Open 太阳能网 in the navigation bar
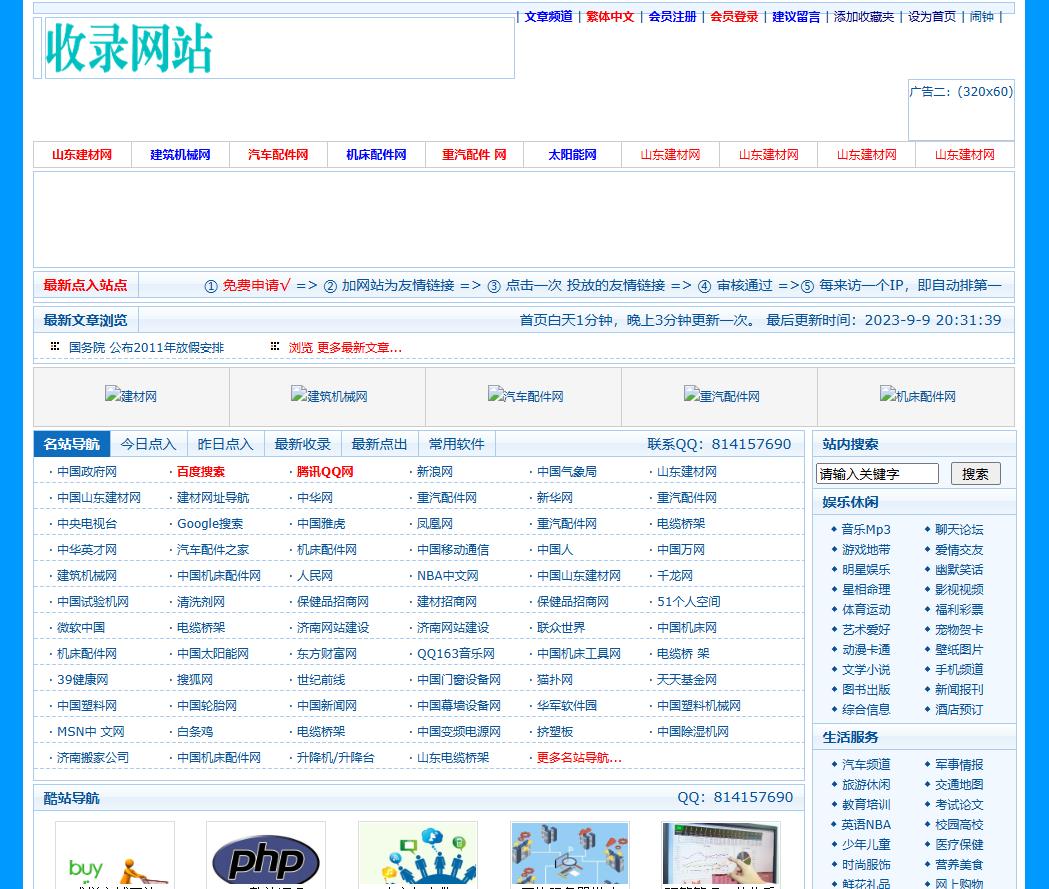The height and width of the screenshot is (889, 1049). tap(572, 155)
